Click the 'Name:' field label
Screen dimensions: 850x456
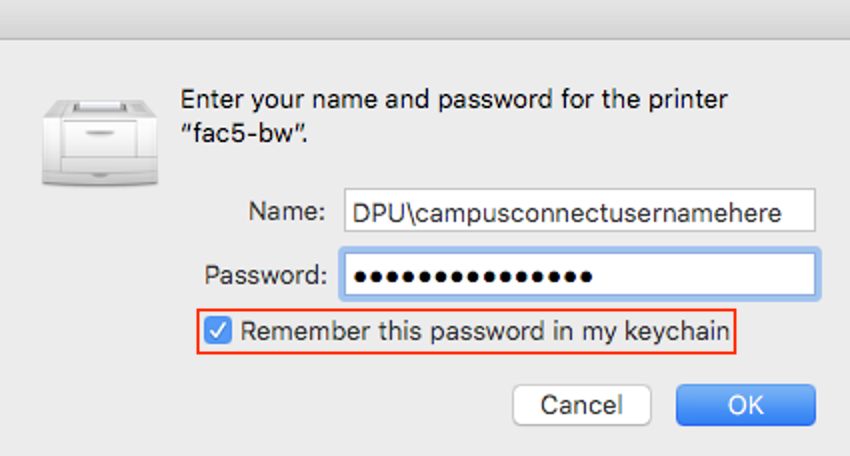(287, 211)
